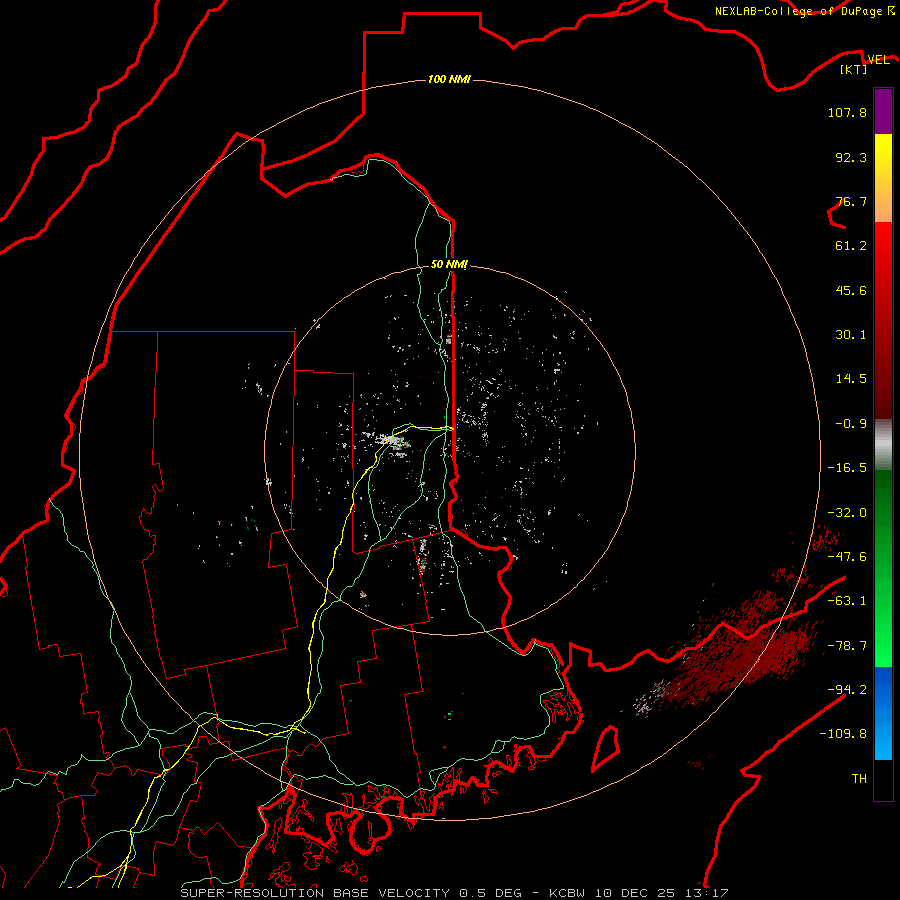Viewport: 900px width, 900px height.
Task: Click the 50 NMI range ring label
Action: [449, 265]
